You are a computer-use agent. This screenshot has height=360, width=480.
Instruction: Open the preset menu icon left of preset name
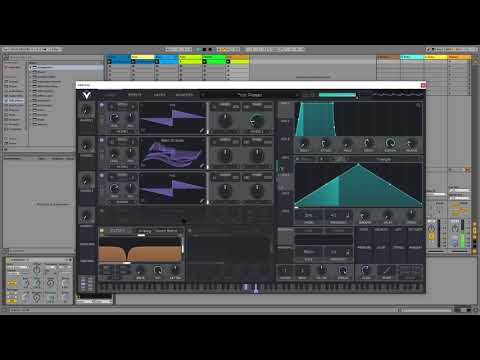tap(203, 95)
